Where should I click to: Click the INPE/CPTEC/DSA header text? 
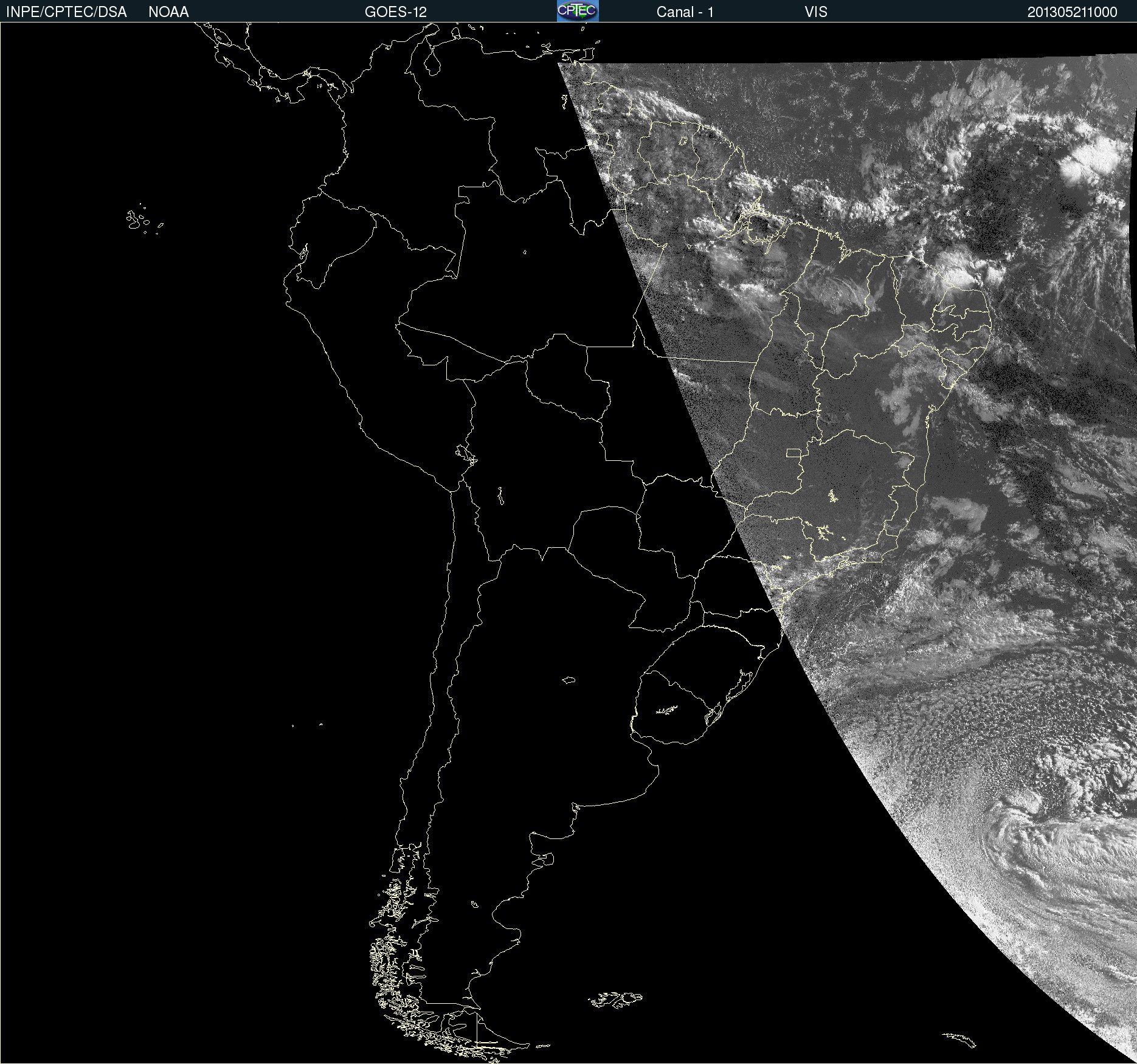(x=66, y=12)
